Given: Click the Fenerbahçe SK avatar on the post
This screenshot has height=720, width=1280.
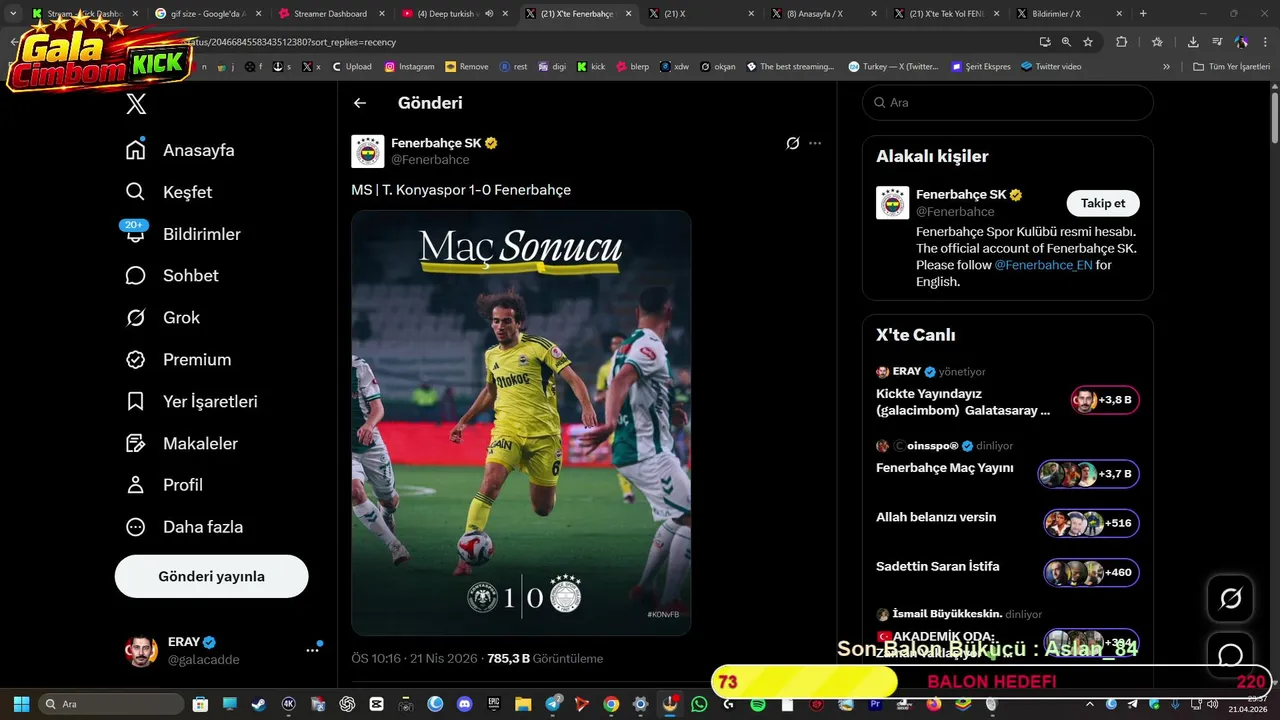Looking at the screenshot, I should coord(368,151).
